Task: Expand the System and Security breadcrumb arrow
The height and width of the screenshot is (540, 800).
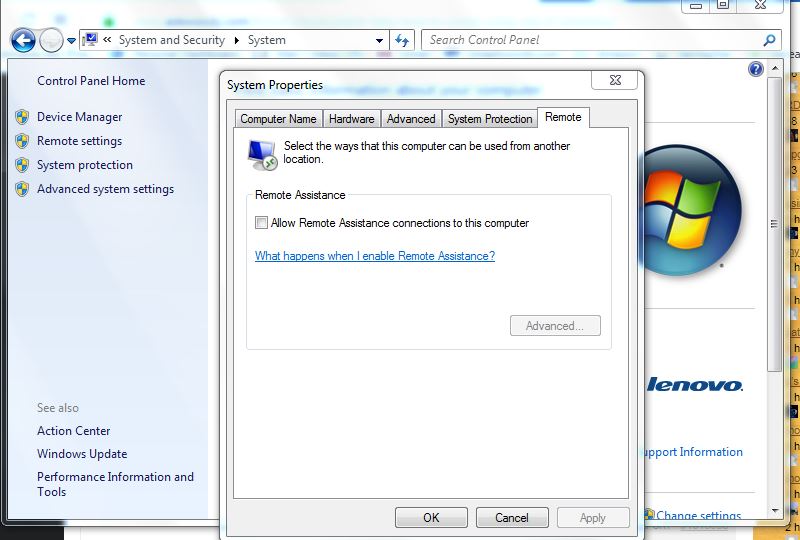Action: click(x=237, y=40)
